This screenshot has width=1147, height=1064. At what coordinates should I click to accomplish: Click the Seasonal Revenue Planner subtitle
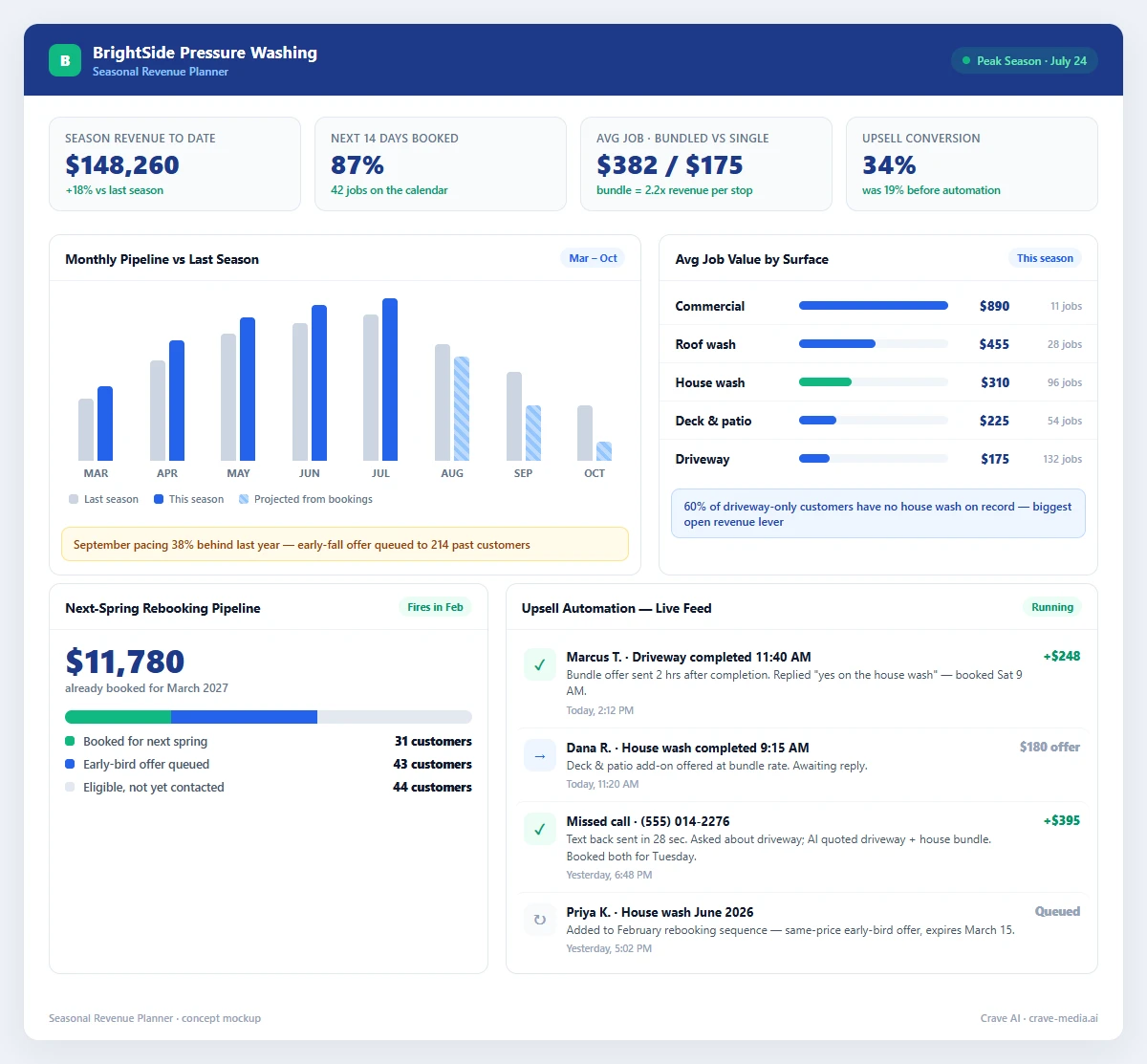point(161,72)
